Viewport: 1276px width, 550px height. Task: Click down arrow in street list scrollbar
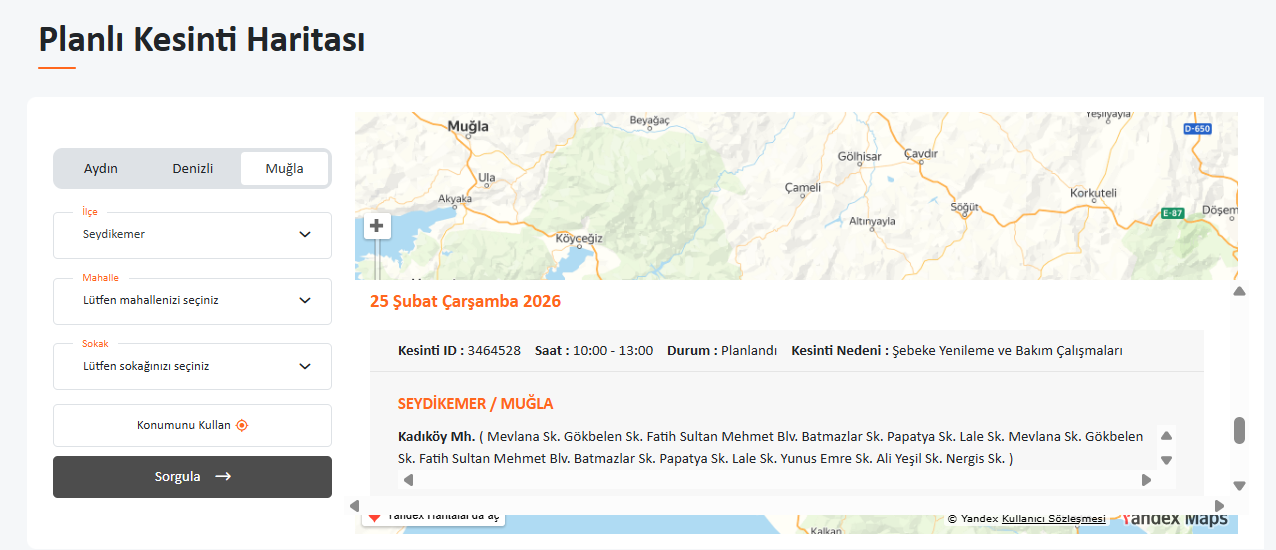pos(1166,460)
